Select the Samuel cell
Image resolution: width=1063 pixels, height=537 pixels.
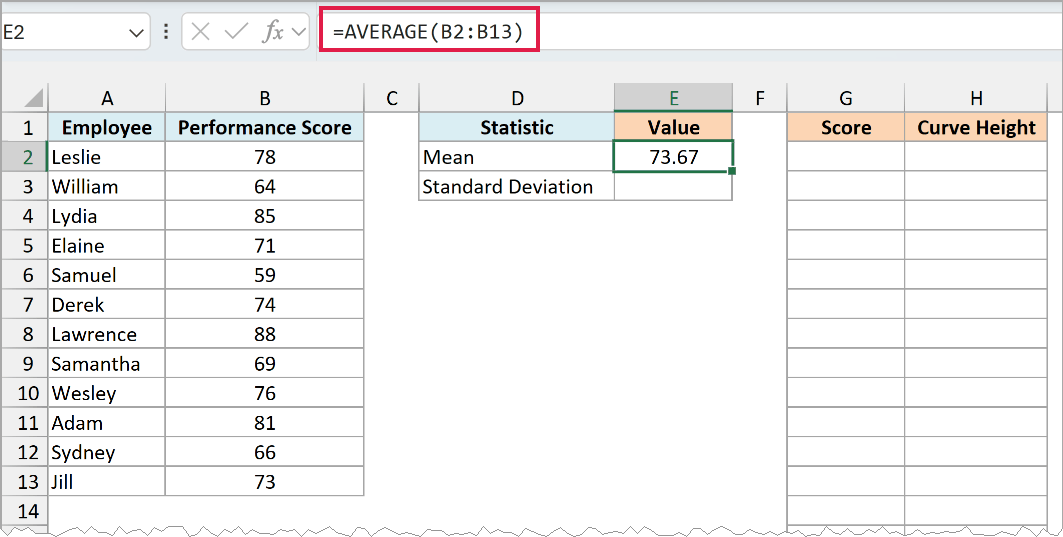[x=106, y=275]
